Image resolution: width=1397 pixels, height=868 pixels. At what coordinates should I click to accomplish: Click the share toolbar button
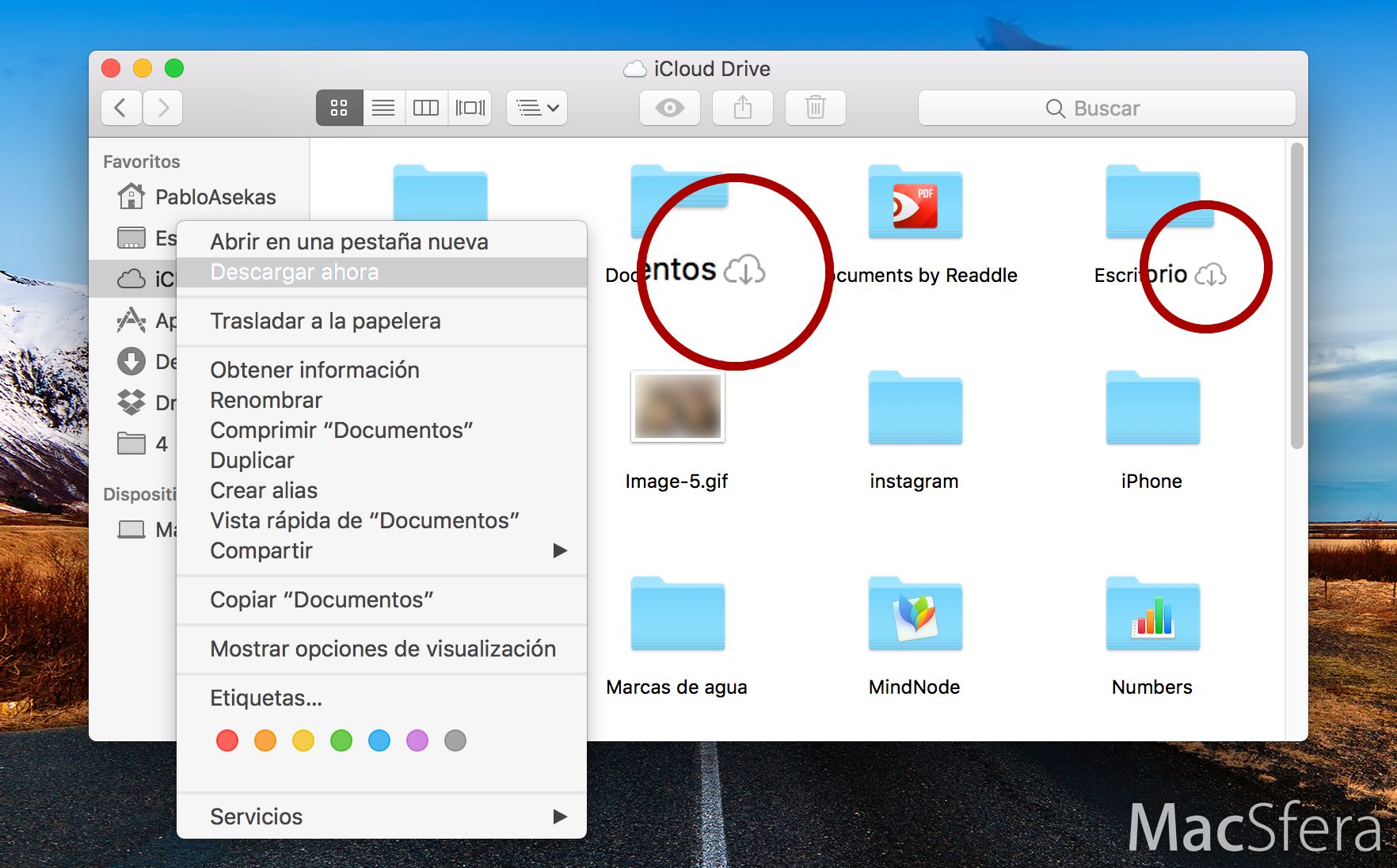click(743, 108)
